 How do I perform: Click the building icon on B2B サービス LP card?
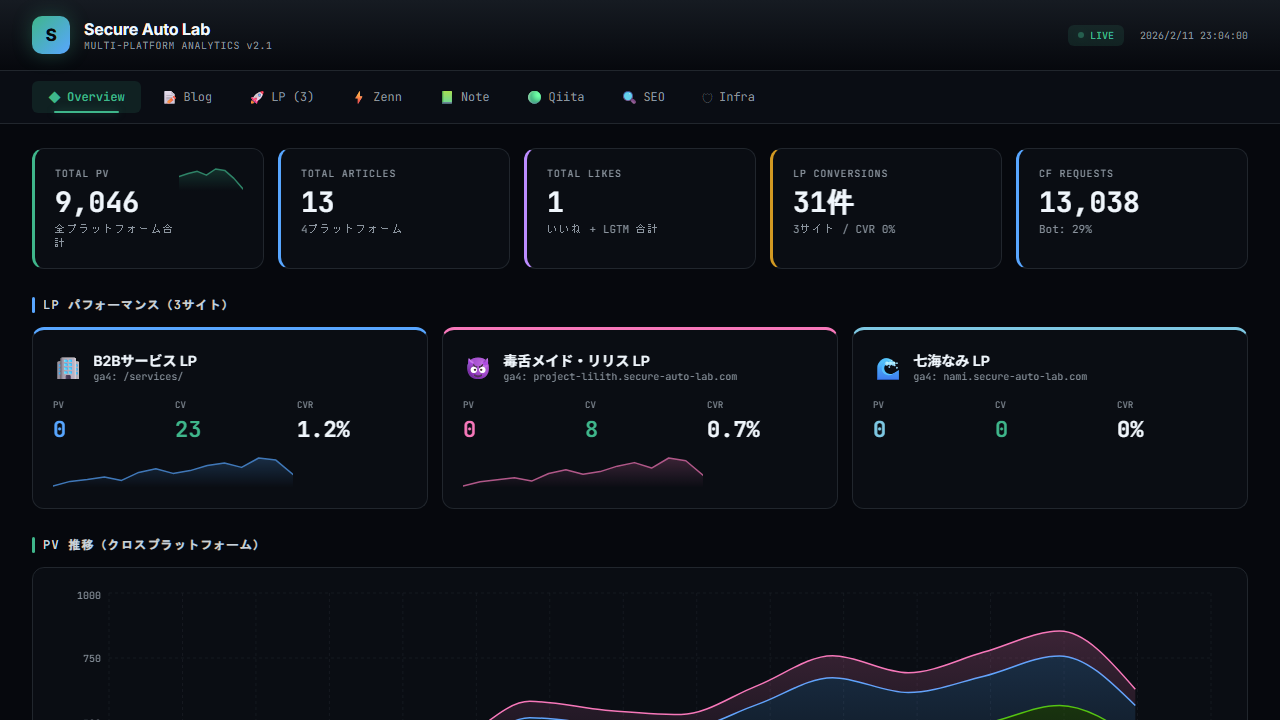[x=67, y=368]
